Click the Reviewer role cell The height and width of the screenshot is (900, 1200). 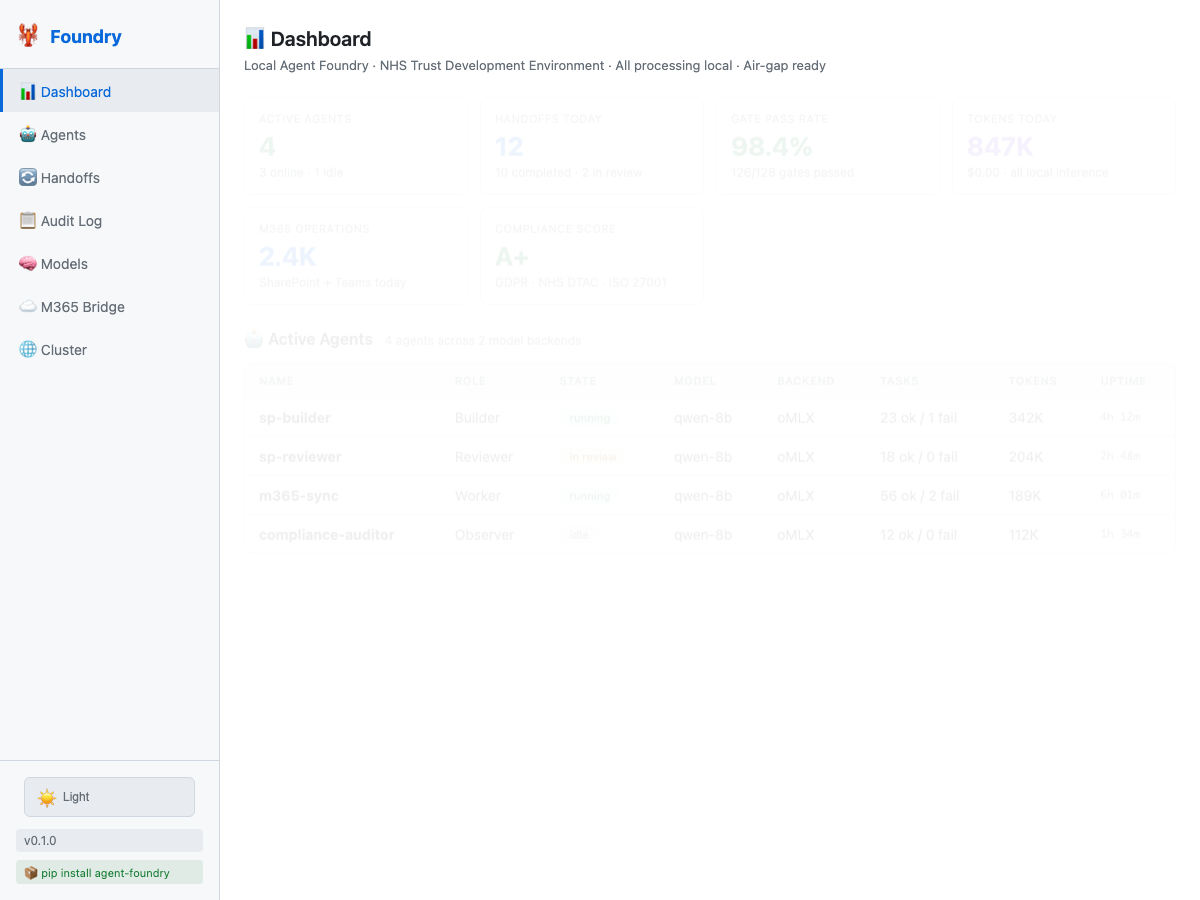click(484, 457)
